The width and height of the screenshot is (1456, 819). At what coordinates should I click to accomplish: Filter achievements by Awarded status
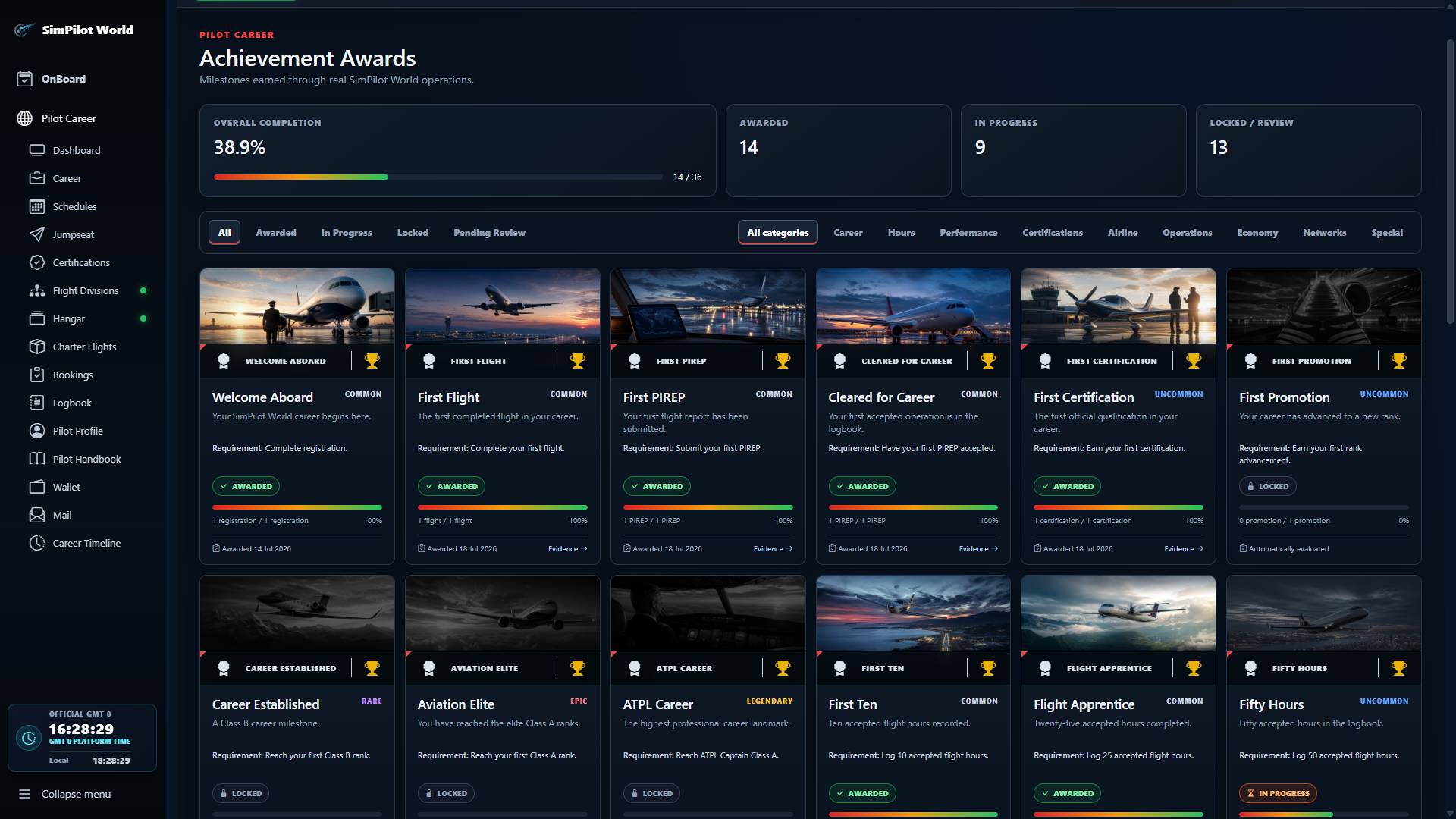tap(276, 233)
